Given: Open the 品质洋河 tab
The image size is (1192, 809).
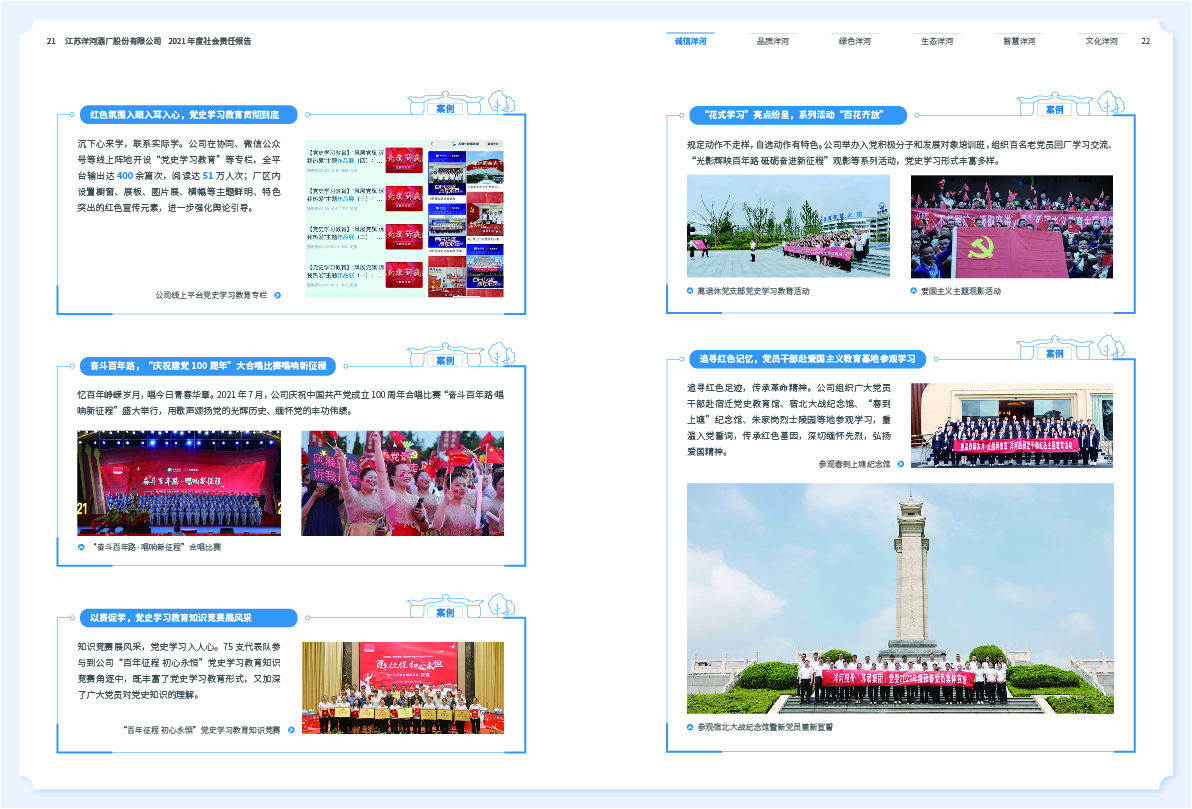Looking at the screenshot, I should click(772, 41).
